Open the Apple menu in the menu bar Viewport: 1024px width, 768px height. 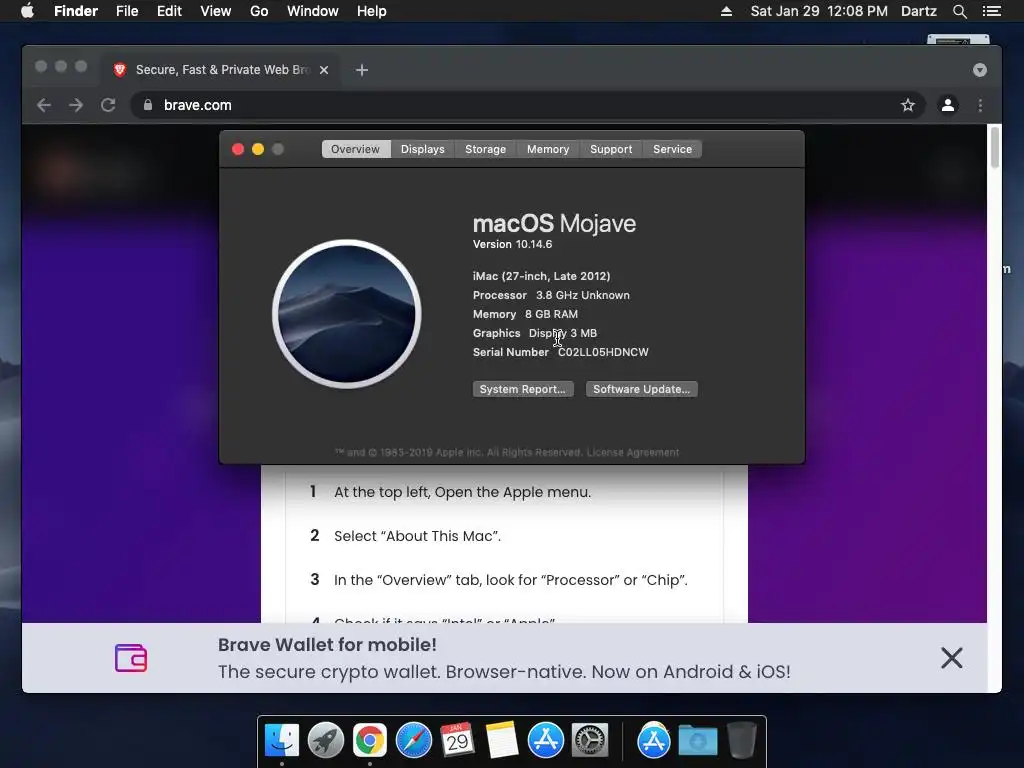[x=27, y=11]
